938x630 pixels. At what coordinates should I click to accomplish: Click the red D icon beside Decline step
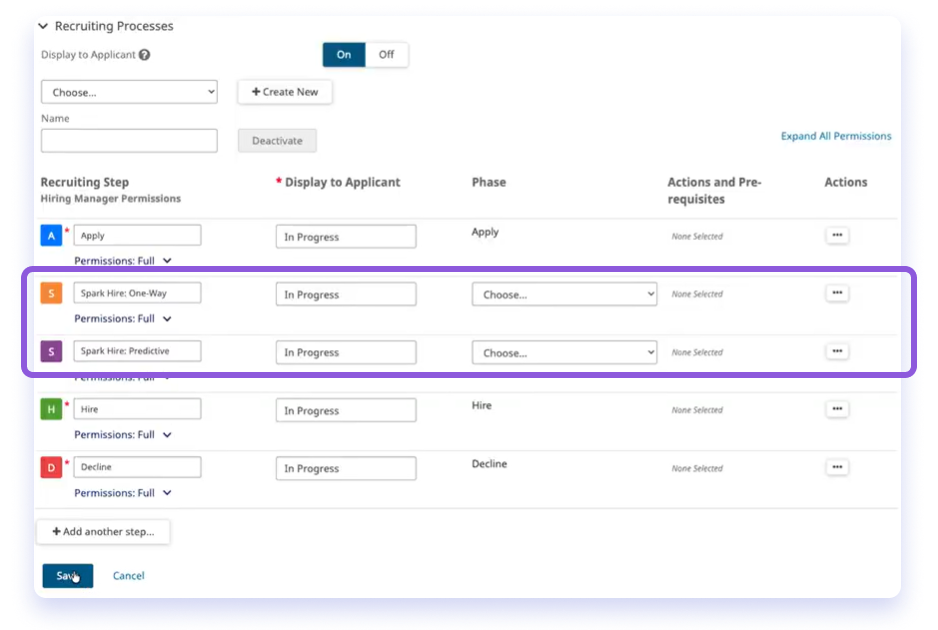(51, 467)
